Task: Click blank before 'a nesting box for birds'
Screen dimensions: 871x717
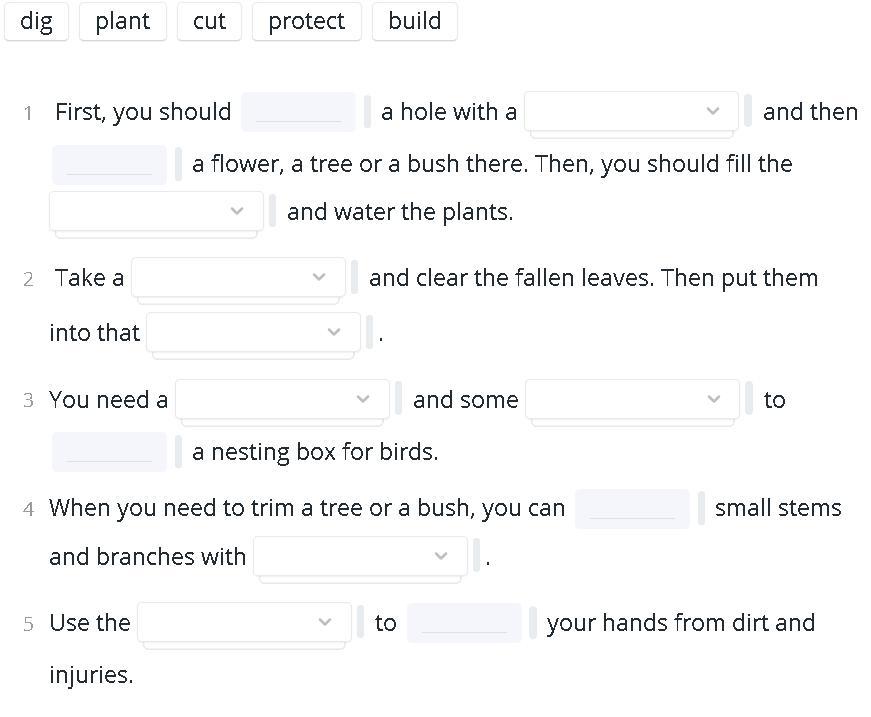Action: pyautogui.click(x=109, y=452)
